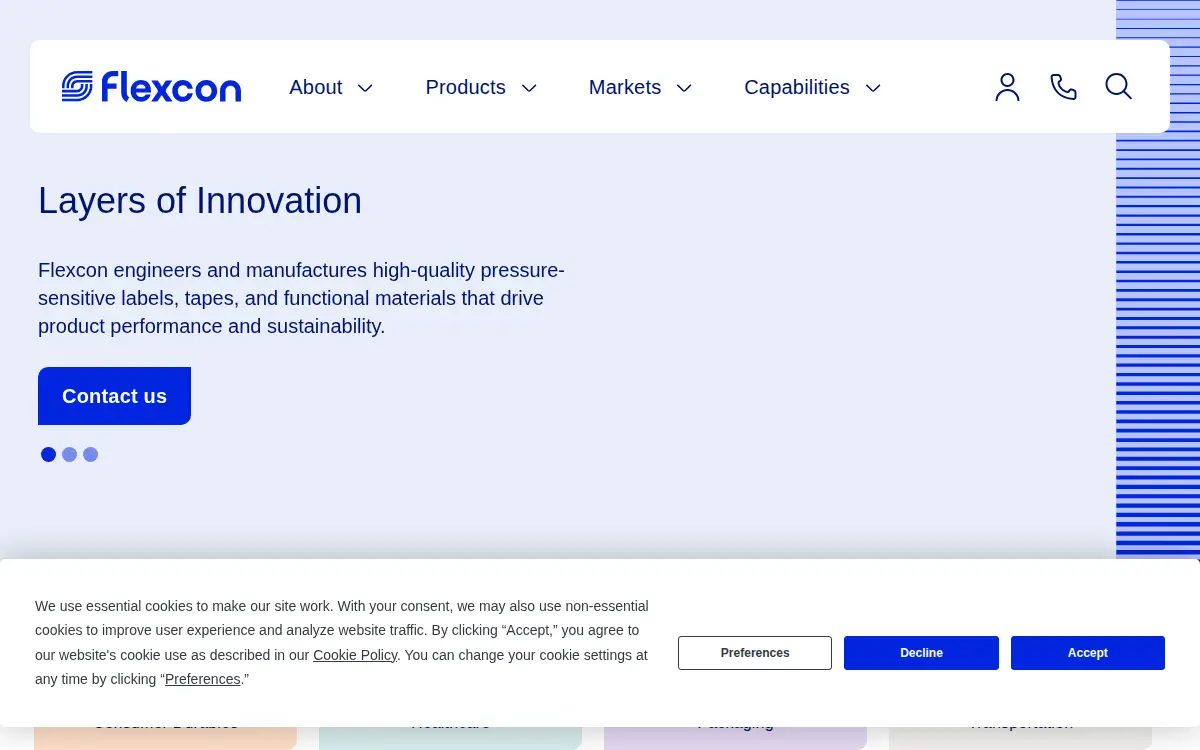Click the Flexcon logo

coord(151,87)
